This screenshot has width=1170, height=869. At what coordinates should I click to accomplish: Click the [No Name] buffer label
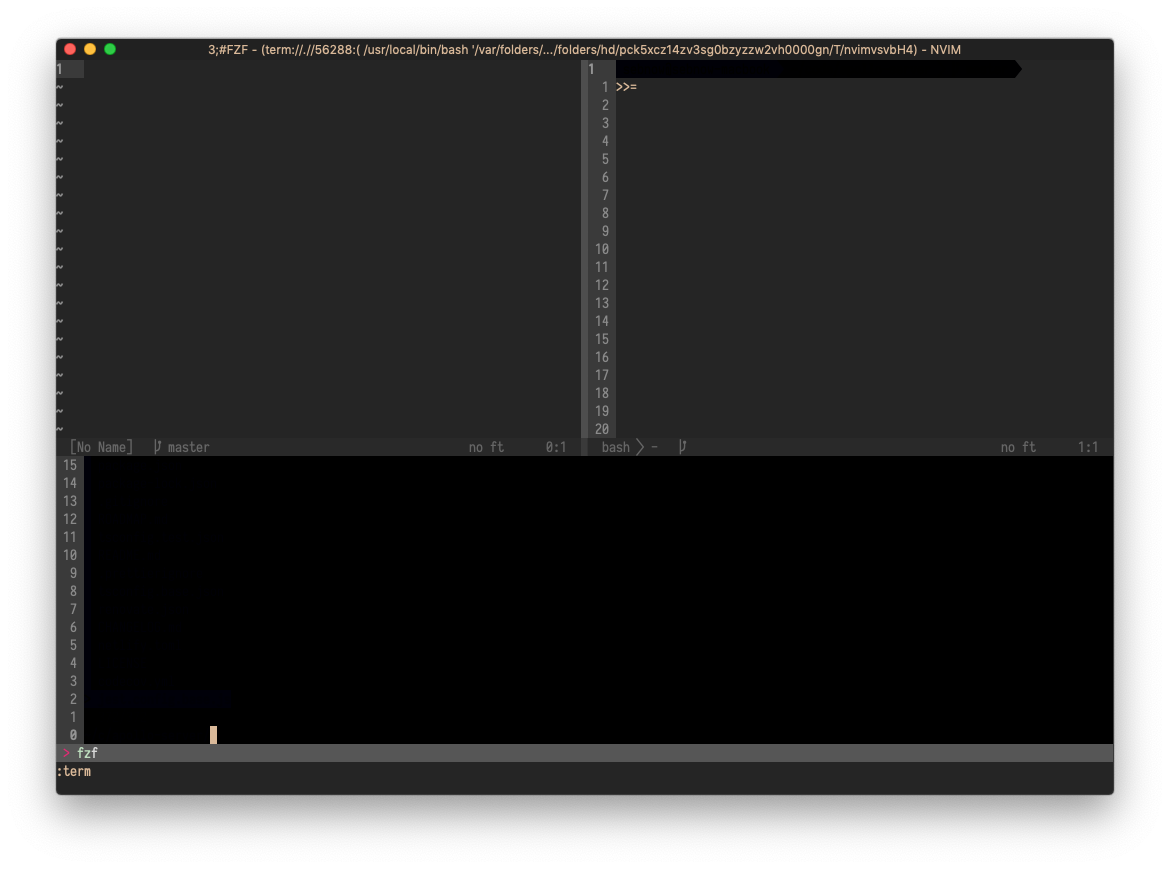tap(101, 447)
